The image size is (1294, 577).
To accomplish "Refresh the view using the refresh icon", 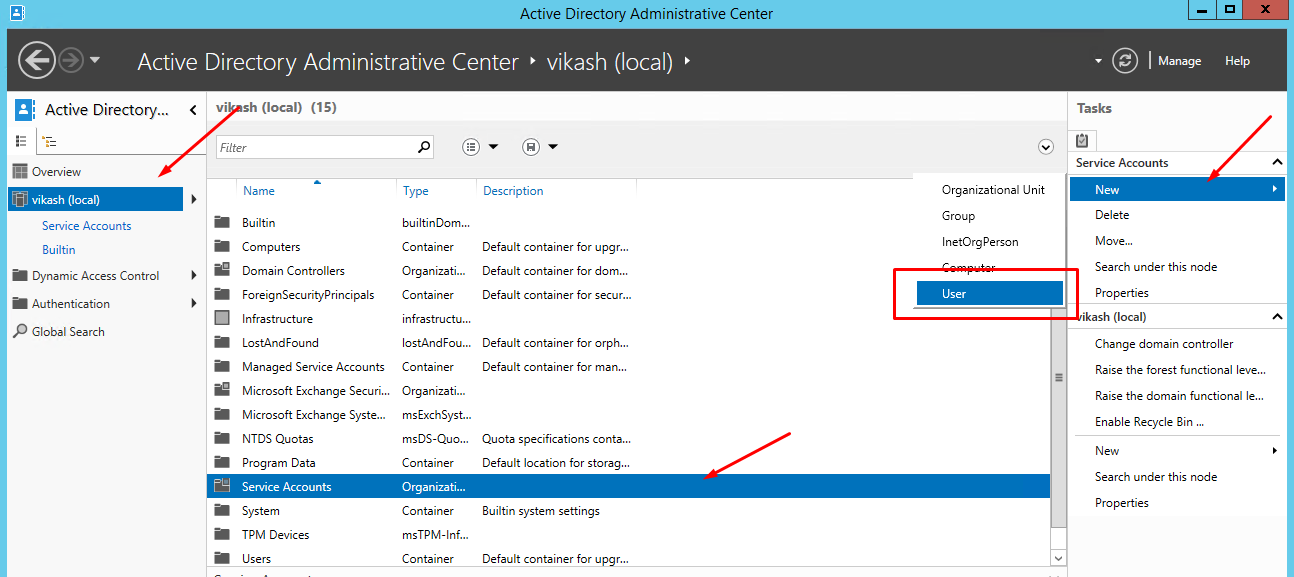I will [1126, 61].
